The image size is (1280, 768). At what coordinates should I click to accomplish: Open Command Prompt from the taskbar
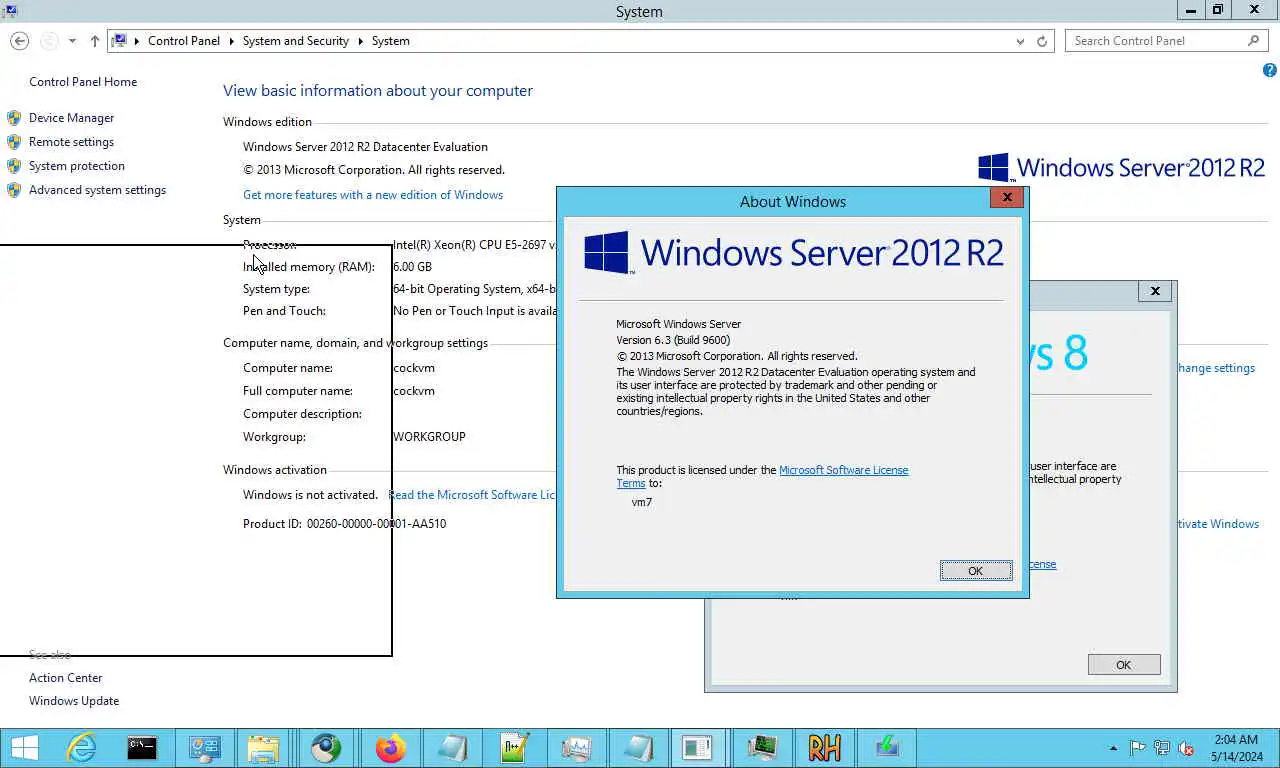[142, 748]
